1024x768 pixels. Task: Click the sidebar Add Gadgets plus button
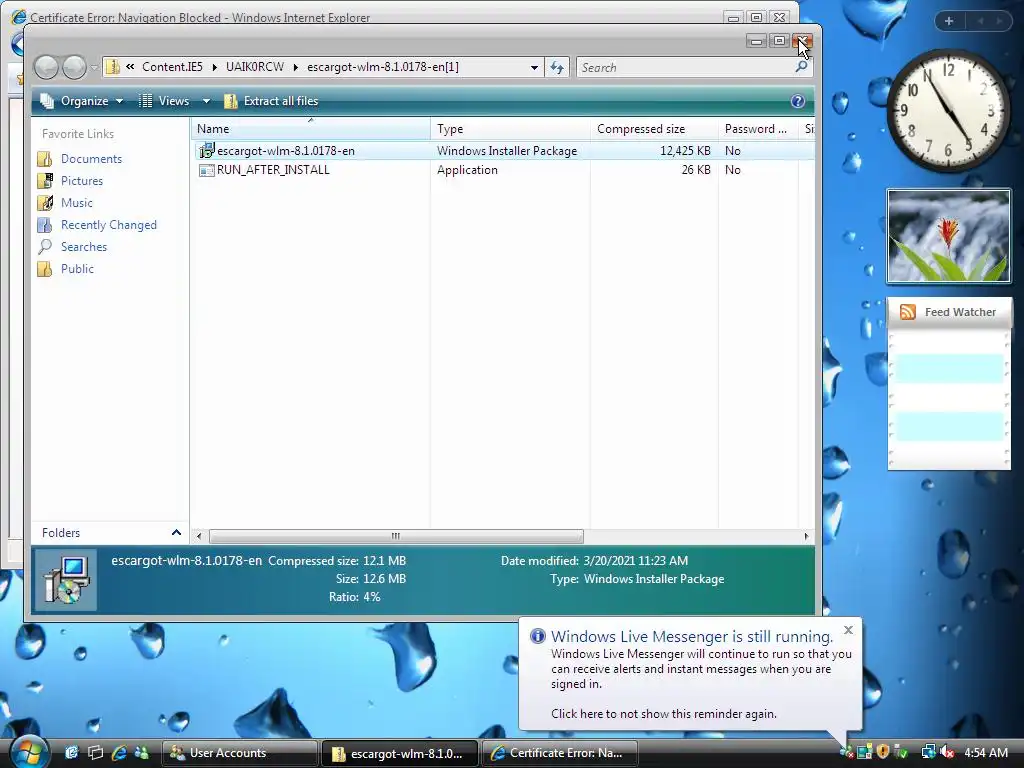point(949,21)
